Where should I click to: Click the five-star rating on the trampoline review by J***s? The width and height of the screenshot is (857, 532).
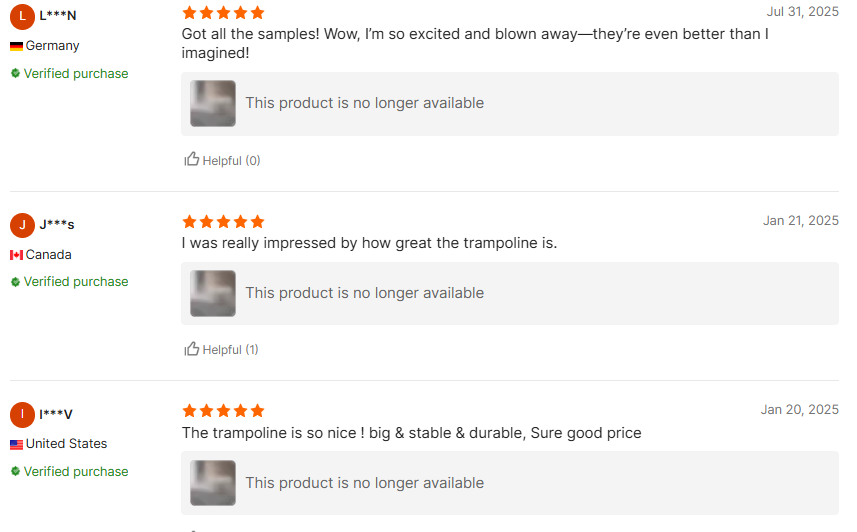click(x=223, y=222)
